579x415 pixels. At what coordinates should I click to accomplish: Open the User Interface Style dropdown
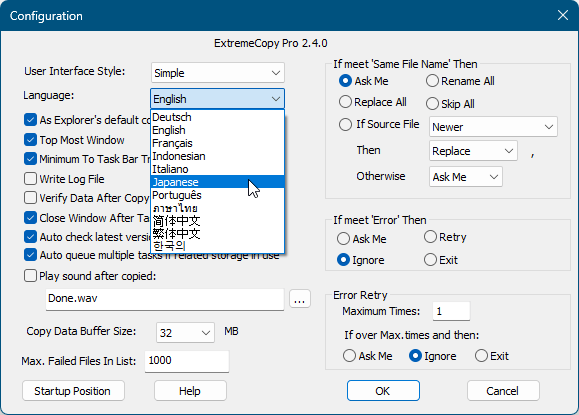coord(217,73)
